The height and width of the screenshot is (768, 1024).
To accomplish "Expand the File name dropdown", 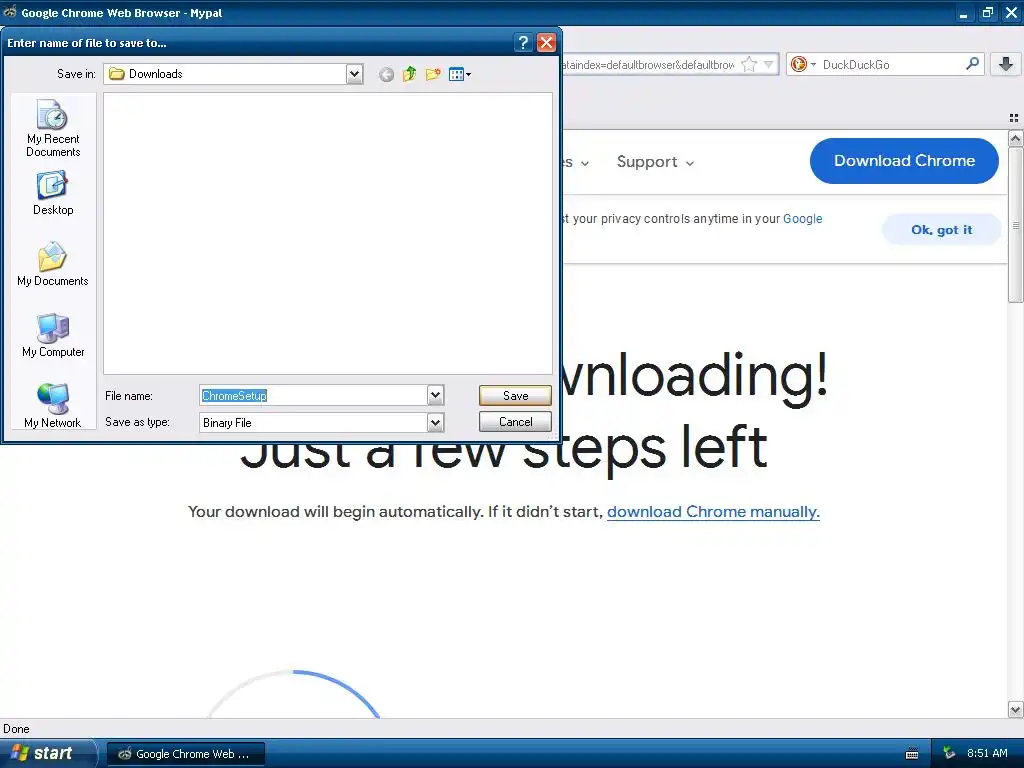I will click(435, 395).
